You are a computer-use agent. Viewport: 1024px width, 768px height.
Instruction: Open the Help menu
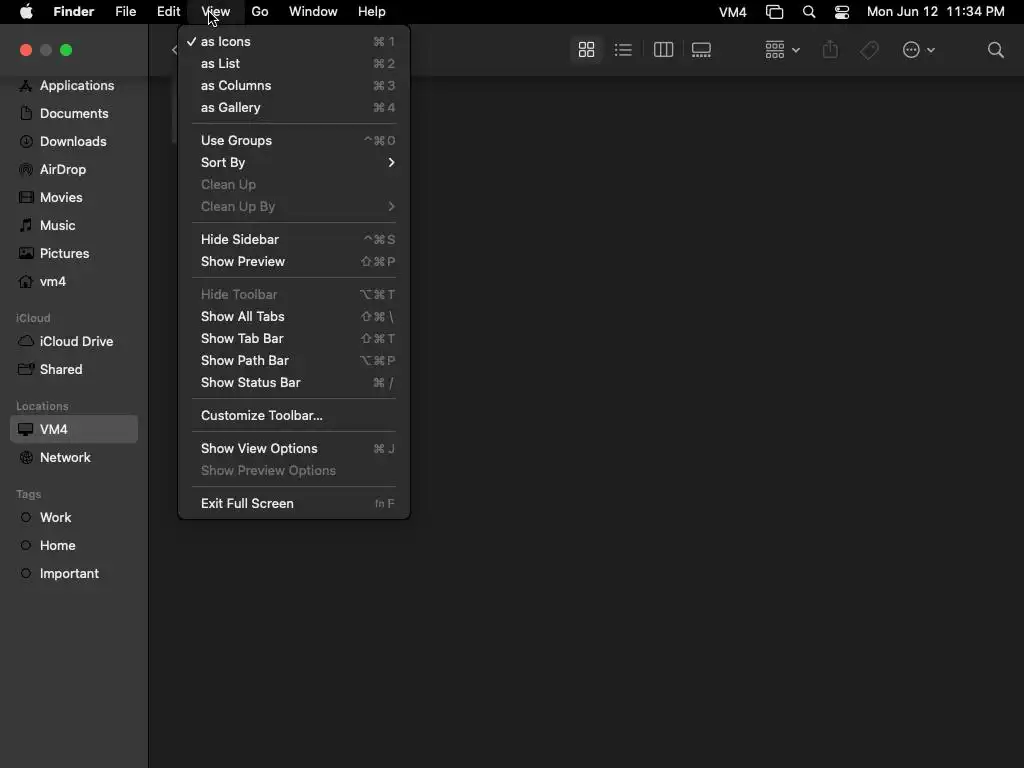(x=372, y=12)
